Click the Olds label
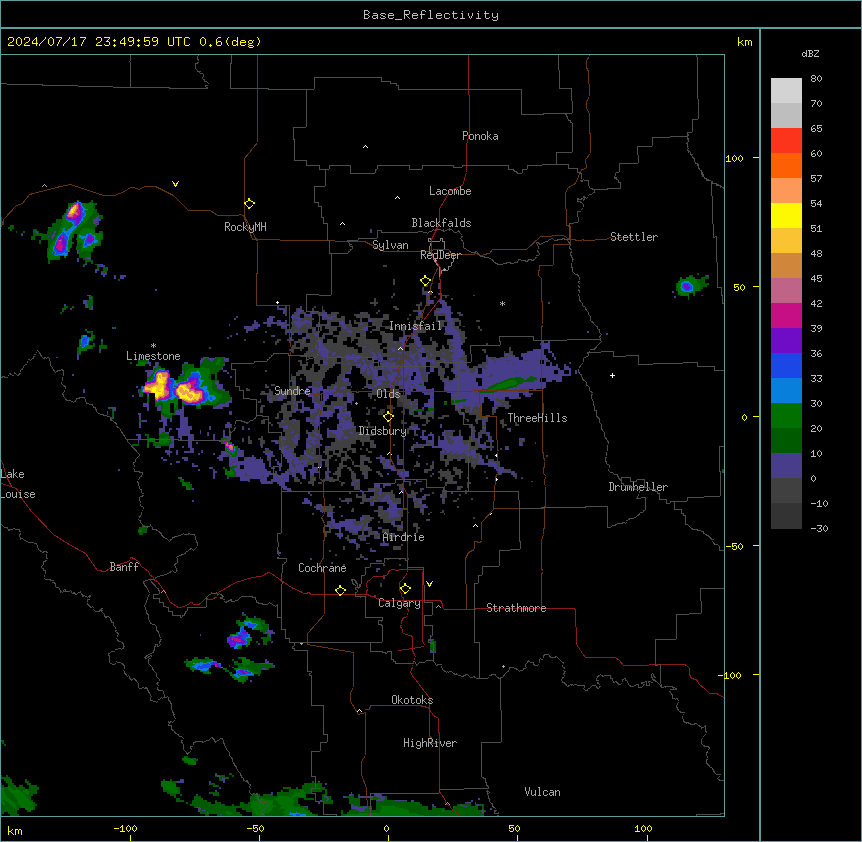Screen dimensions: 862x842 [388, 394]
